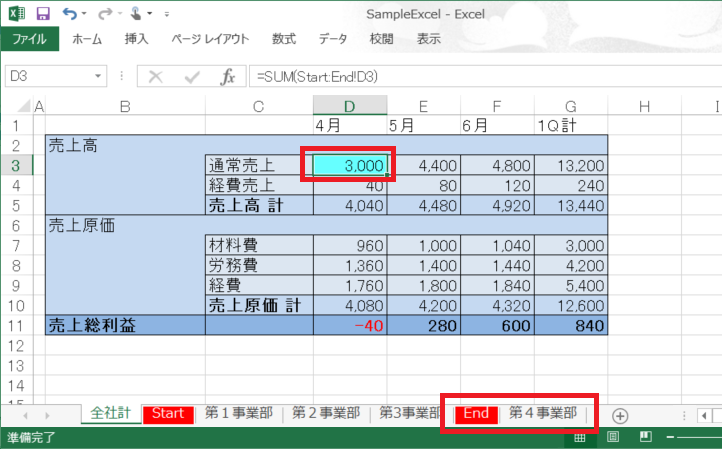The width and height of the screenshot is (722, 449).
Task: Open the データ ribbon tab
Action: tap(333, 39)
